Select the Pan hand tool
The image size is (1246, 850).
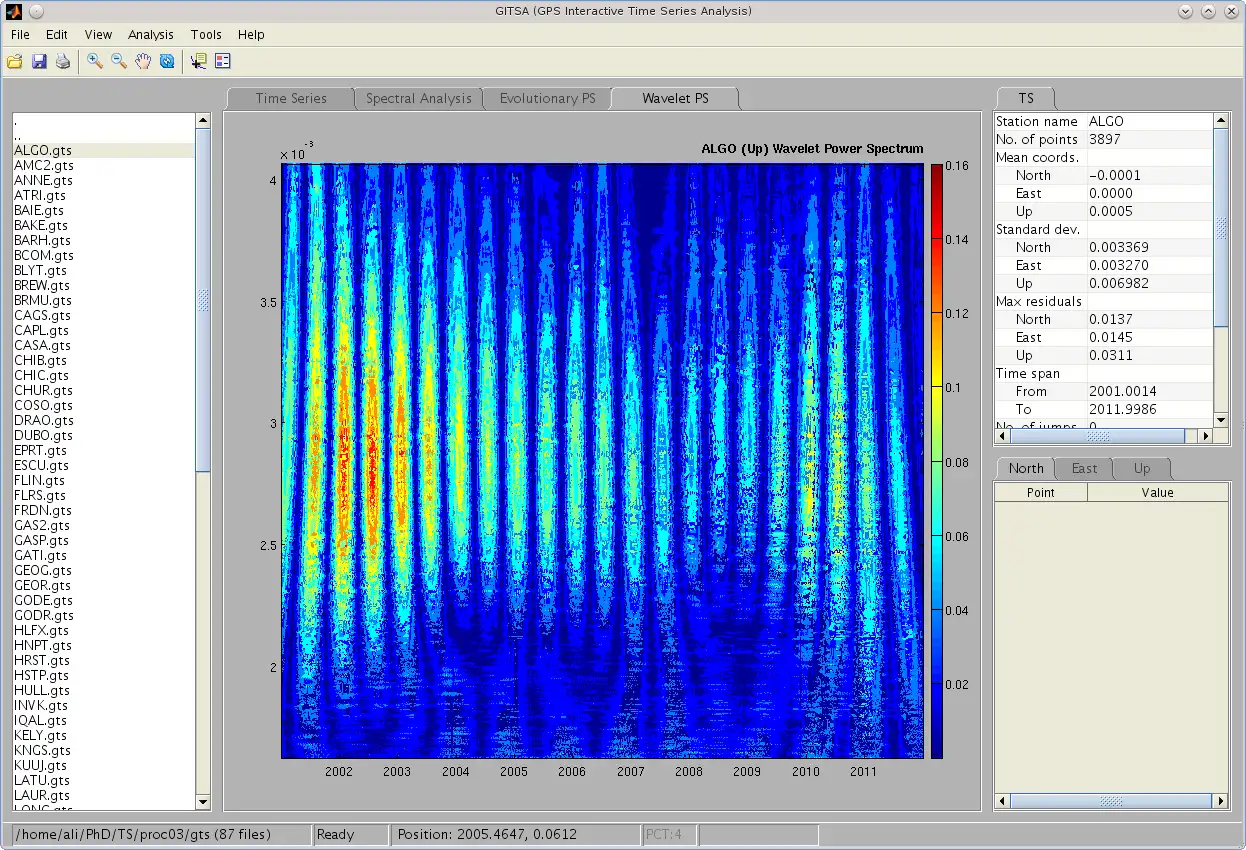143,61
